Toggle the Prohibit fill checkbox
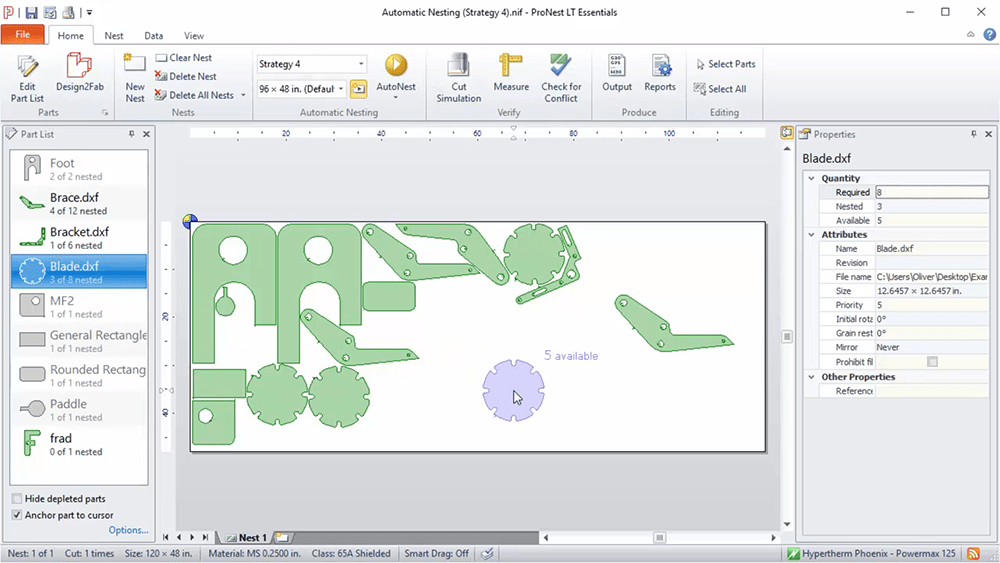 (x=932, y=362)
